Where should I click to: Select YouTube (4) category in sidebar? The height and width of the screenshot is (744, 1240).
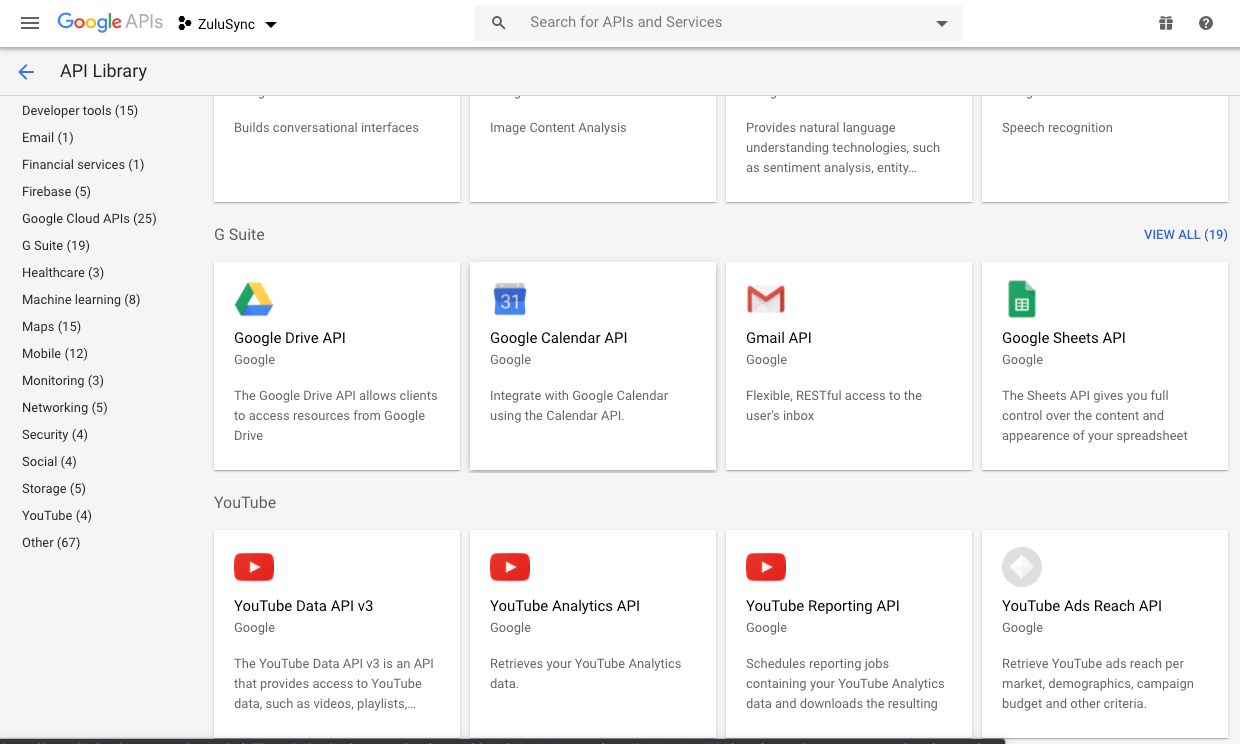[57, 516]
